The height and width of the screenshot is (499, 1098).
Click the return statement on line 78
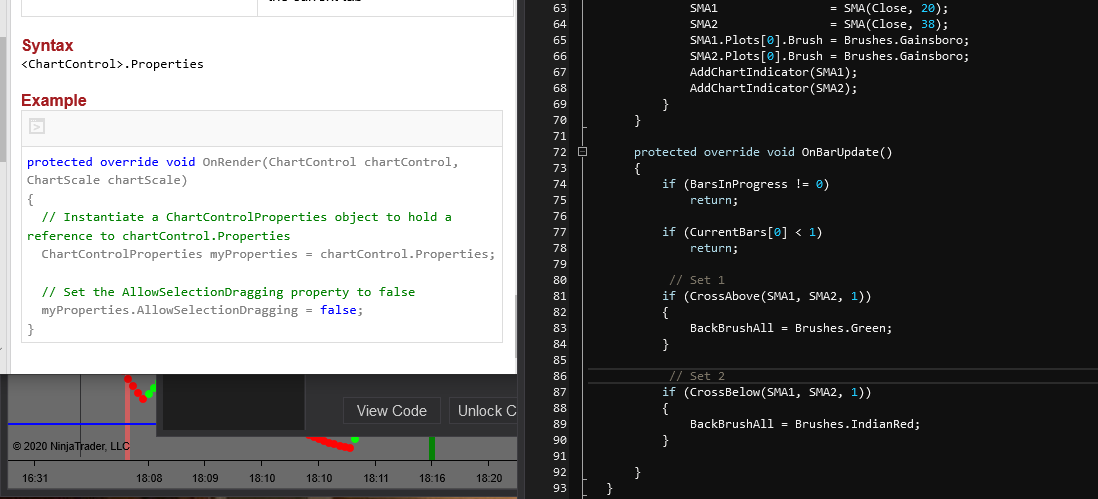(714, 248)
